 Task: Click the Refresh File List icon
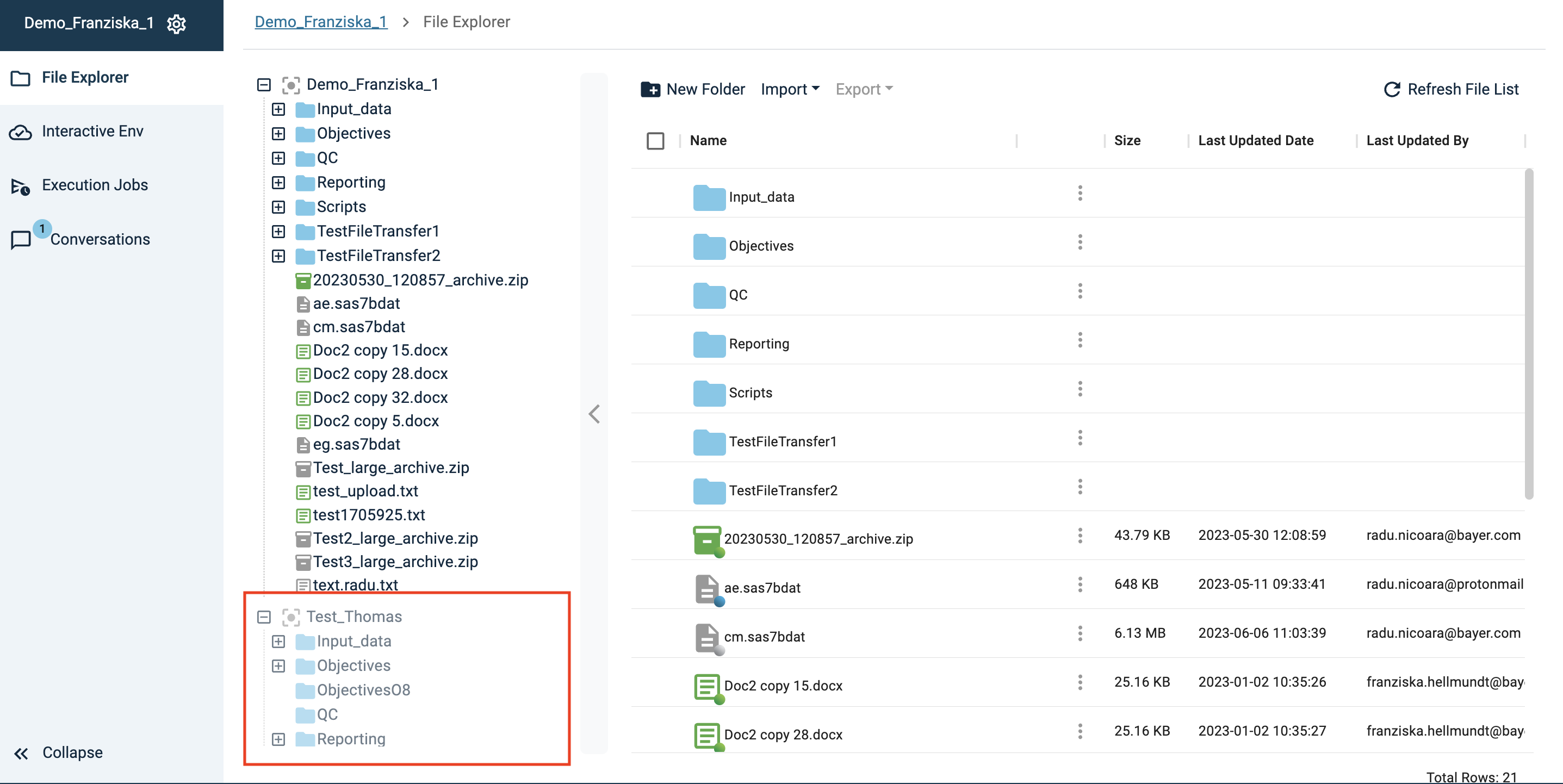coord(1391,89)
